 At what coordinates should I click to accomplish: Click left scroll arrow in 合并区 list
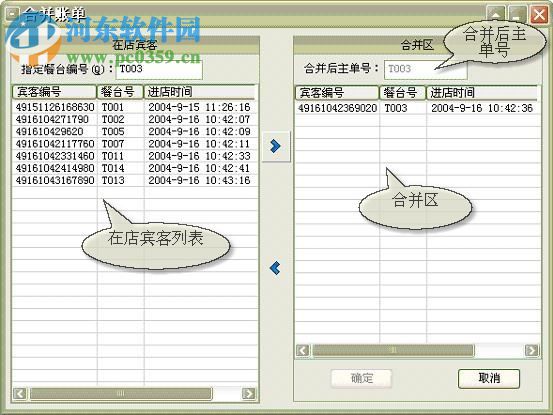pyautogui.click(x=303, y=350)
